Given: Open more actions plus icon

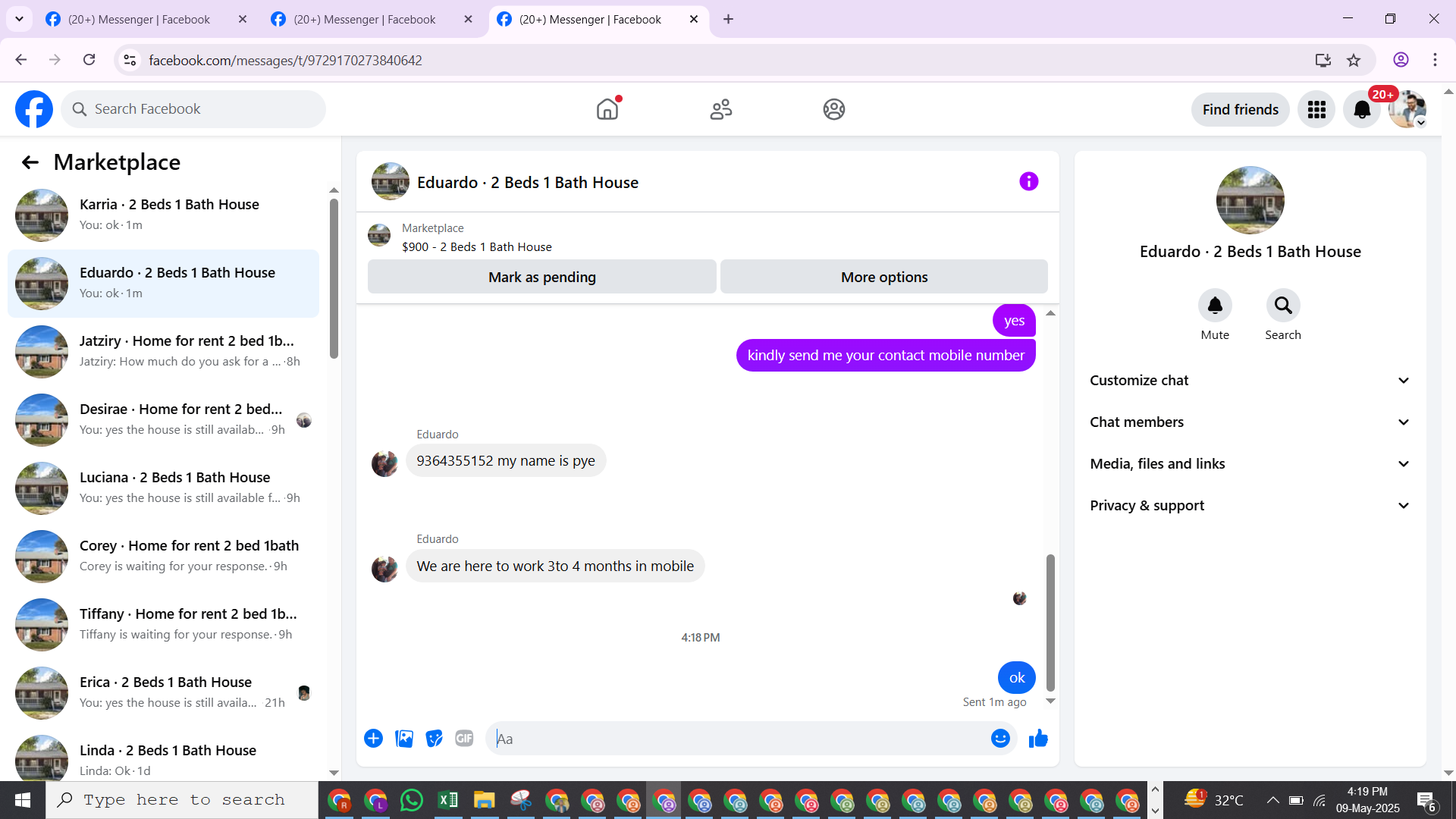Looking at the screenshot, I should tap(373, 739).
